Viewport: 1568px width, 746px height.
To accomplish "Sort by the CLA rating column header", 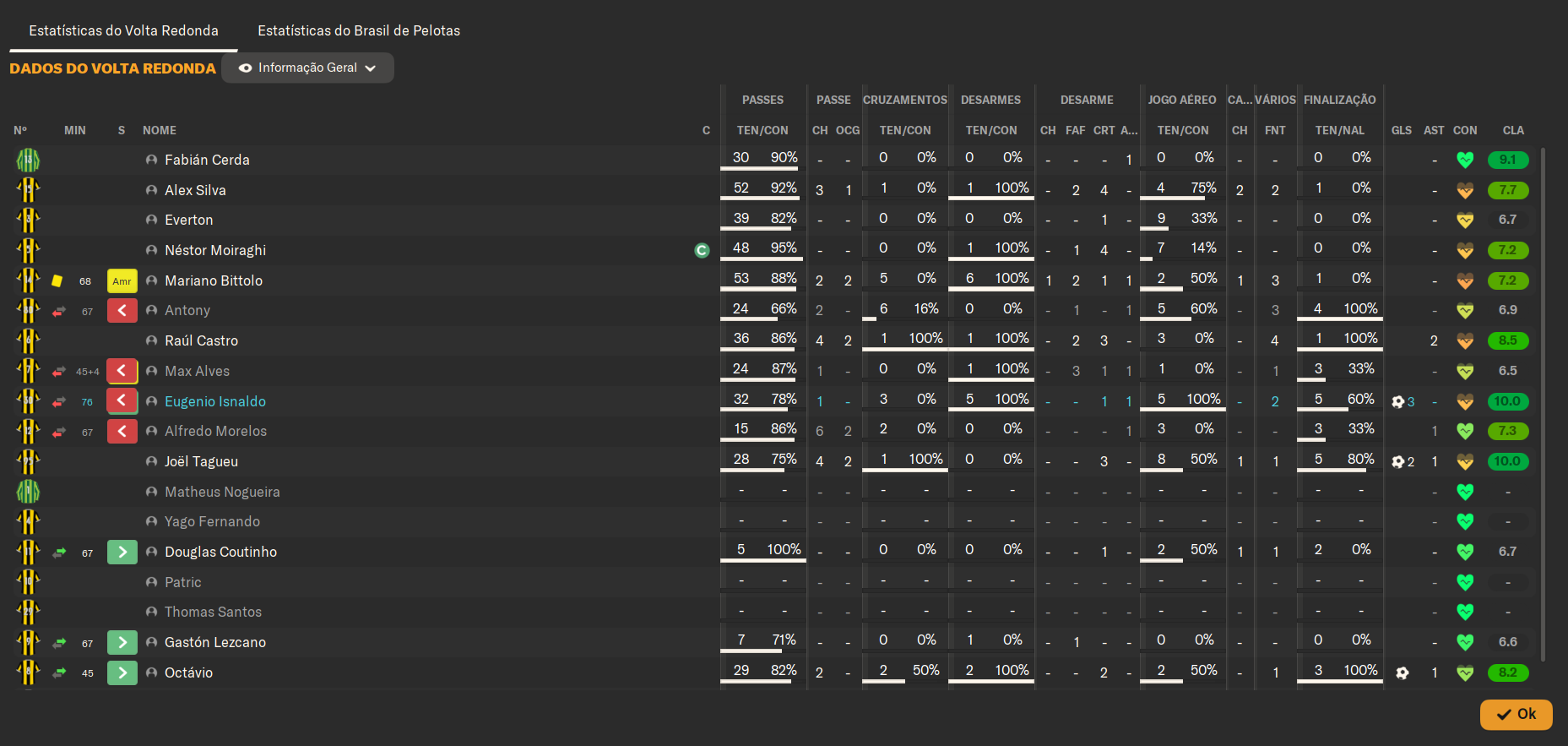I will [x=1513, y=130].
